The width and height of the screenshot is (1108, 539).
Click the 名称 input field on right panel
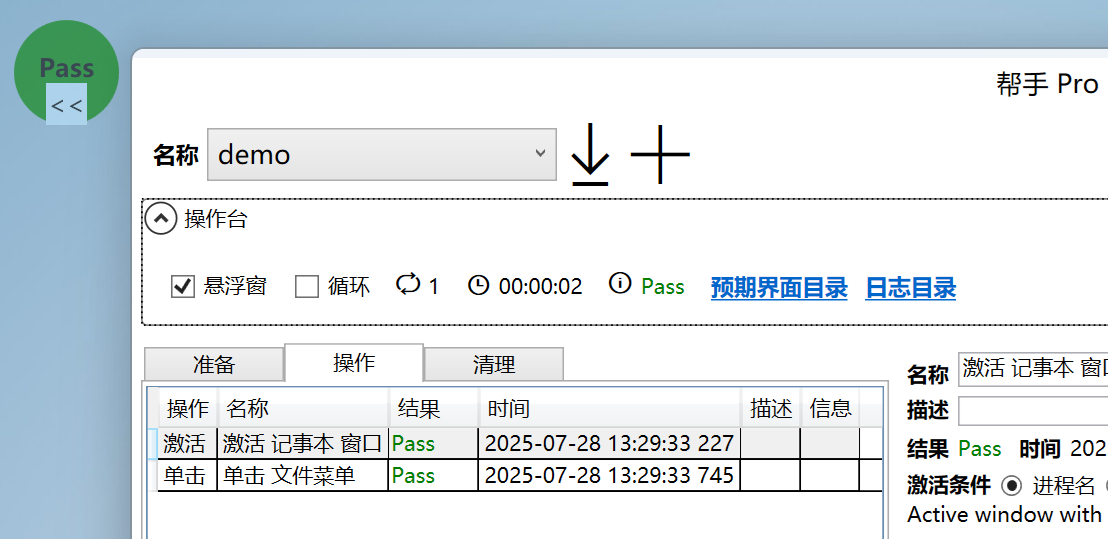(1033, 369)
